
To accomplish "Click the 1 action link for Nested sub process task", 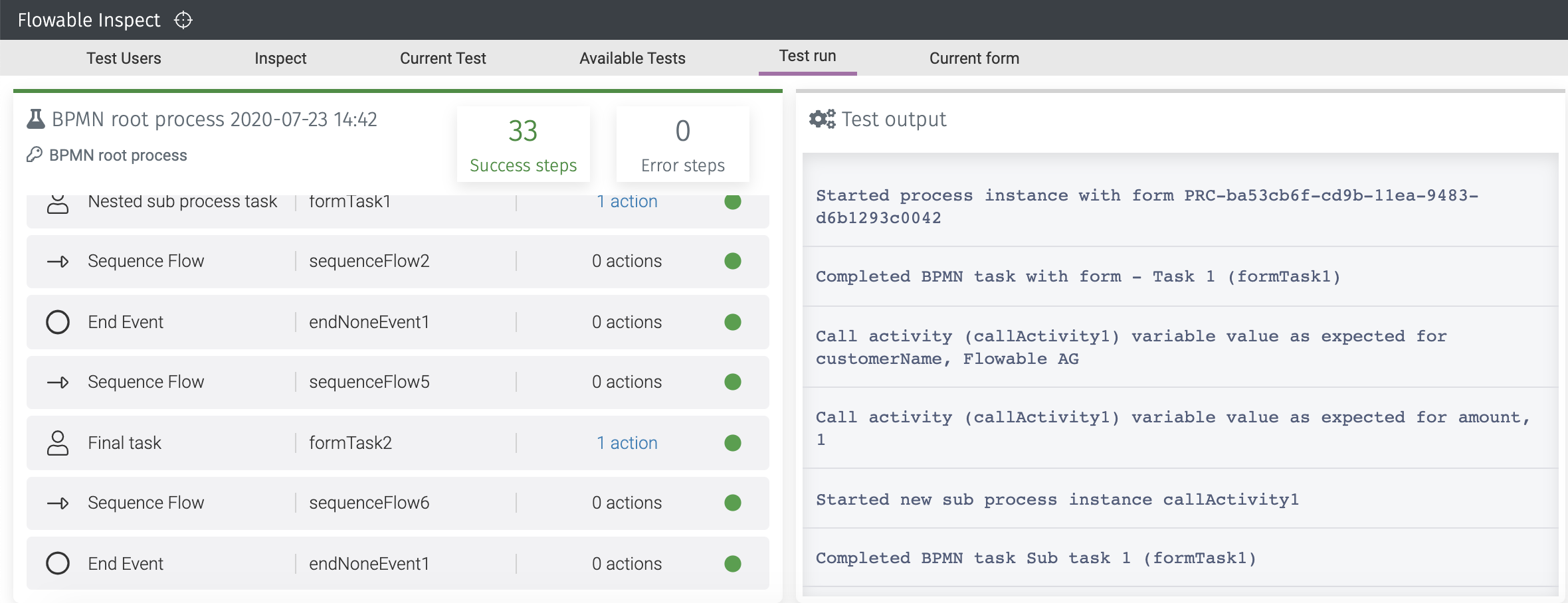I will coord(627,201).
